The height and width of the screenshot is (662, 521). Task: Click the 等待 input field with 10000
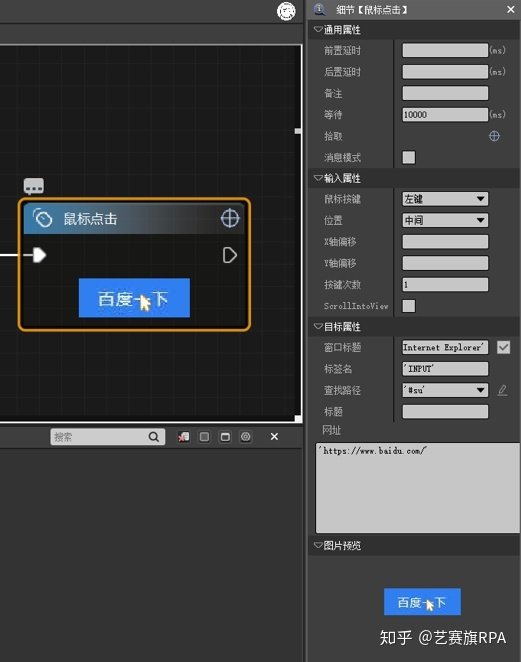445,114
